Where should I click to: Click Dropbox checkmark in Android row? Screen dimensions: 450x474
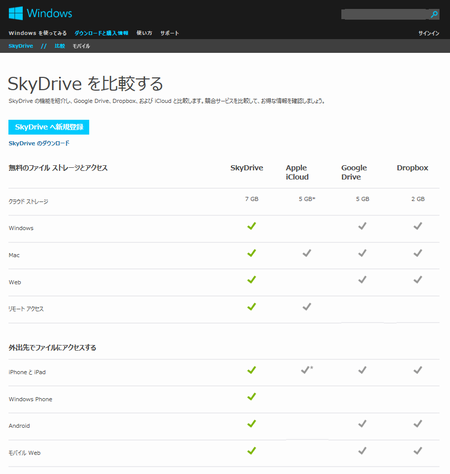click(418, 424)
